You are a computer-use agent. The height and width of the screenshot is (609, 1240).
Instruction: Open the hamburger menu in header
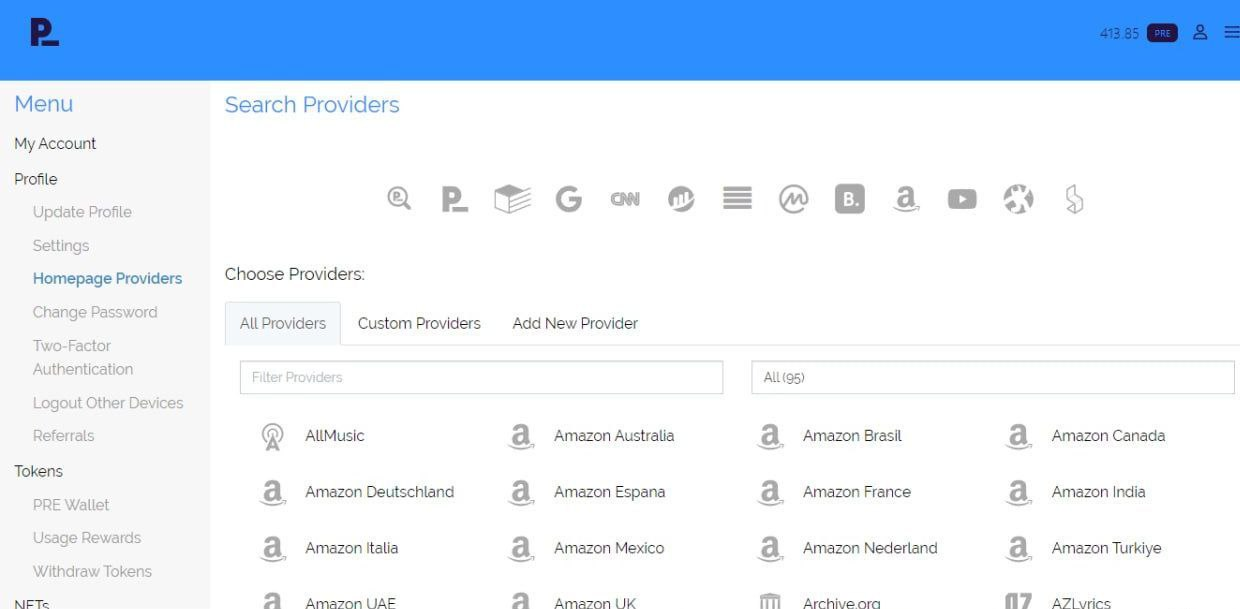[x=1230, y=33]
